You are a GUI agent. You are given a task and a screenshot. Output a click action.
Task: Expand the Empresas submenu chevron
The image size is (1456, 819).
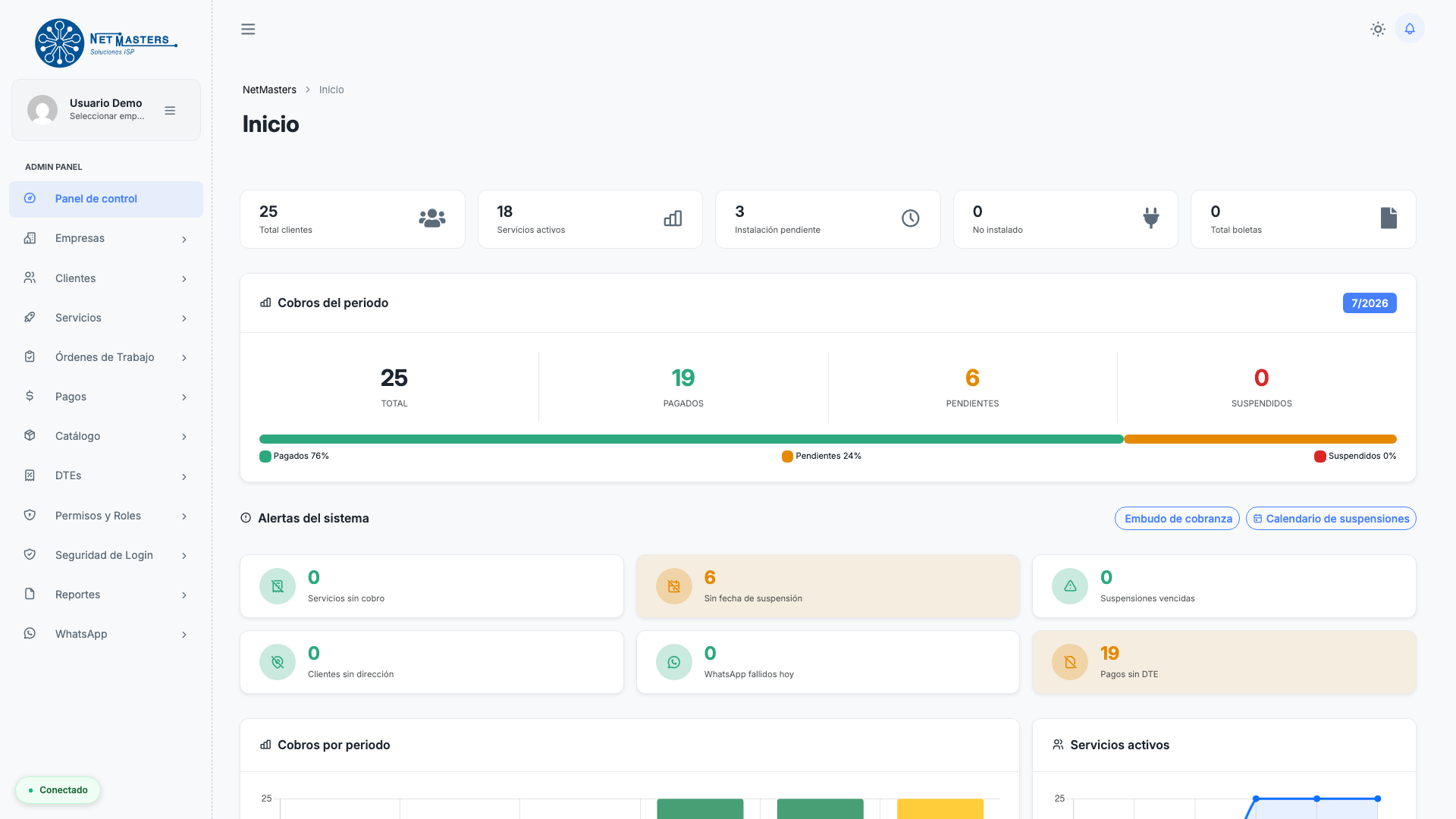tap(184, 240)
